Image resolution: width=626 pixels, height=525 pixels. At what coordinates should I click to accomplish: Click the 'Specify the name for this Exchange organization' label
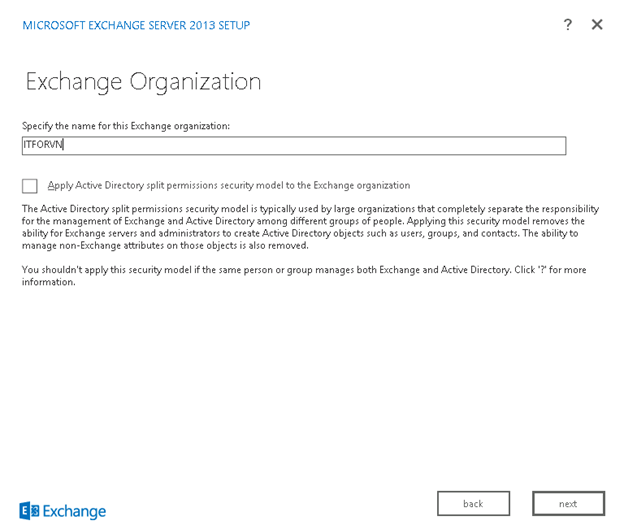[x=126, y=125]
